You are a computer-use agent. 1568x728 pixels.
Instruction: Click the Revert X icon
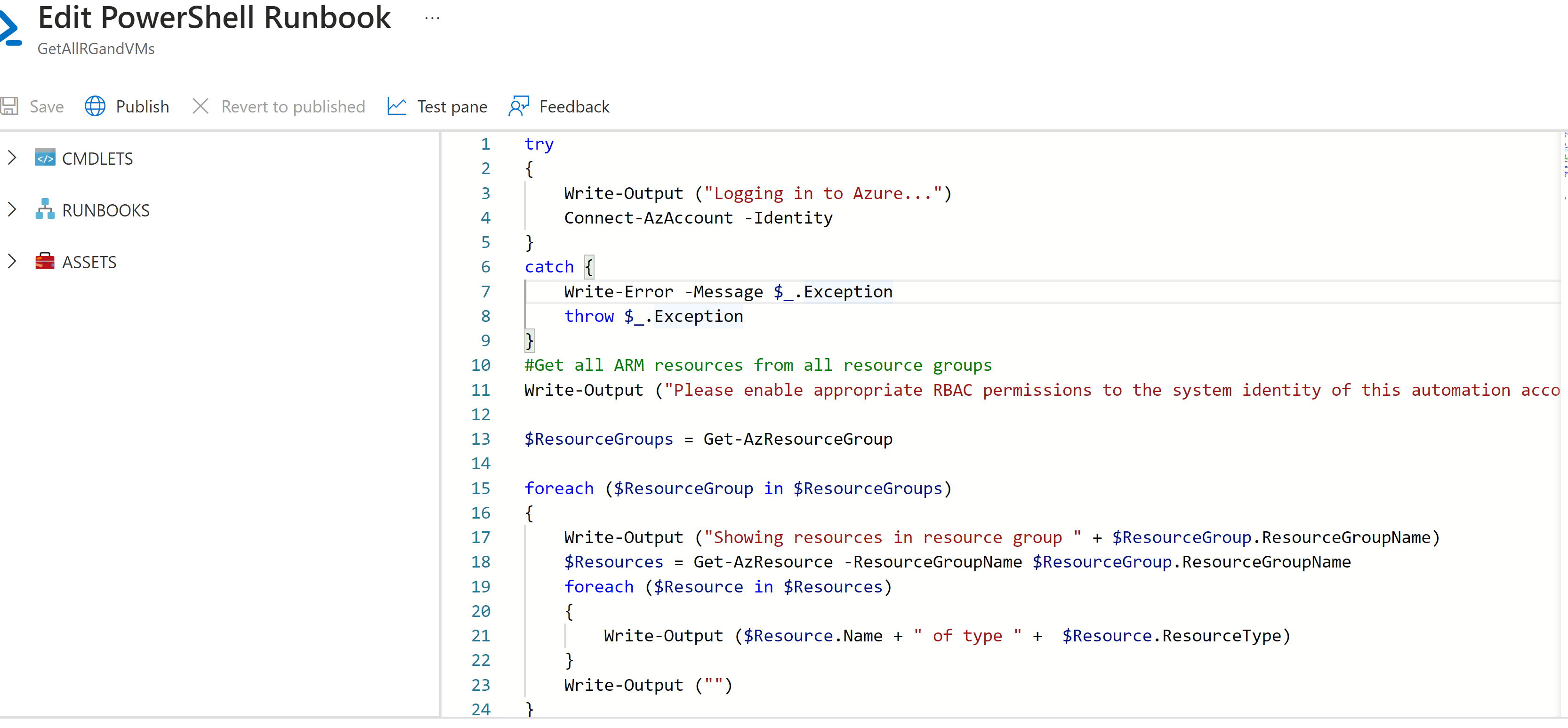[x=200, y=106]
